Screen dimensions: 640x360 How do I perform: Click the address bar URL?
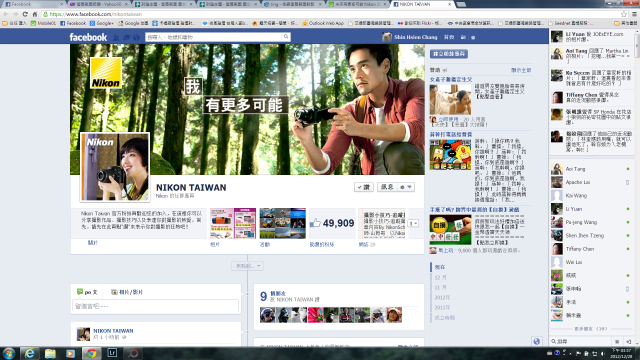point(96,14)
